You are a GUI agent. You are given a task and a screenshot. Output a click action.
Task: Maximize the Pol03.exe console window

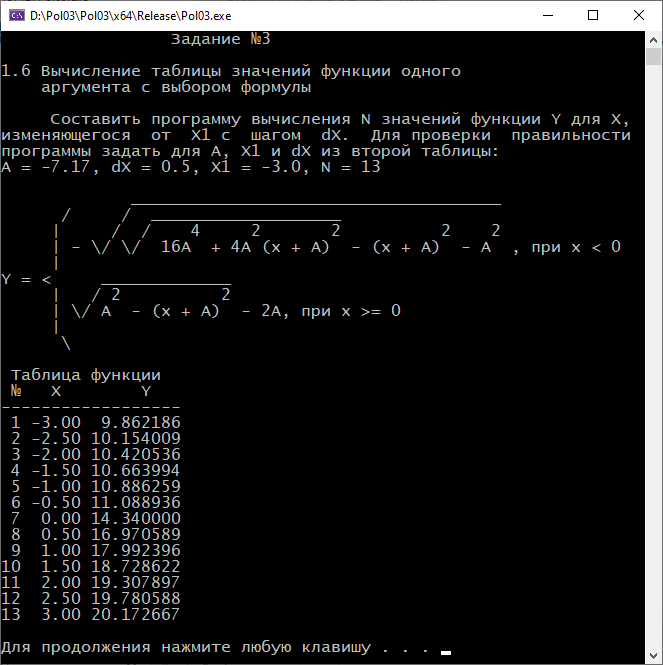point(593,15)
